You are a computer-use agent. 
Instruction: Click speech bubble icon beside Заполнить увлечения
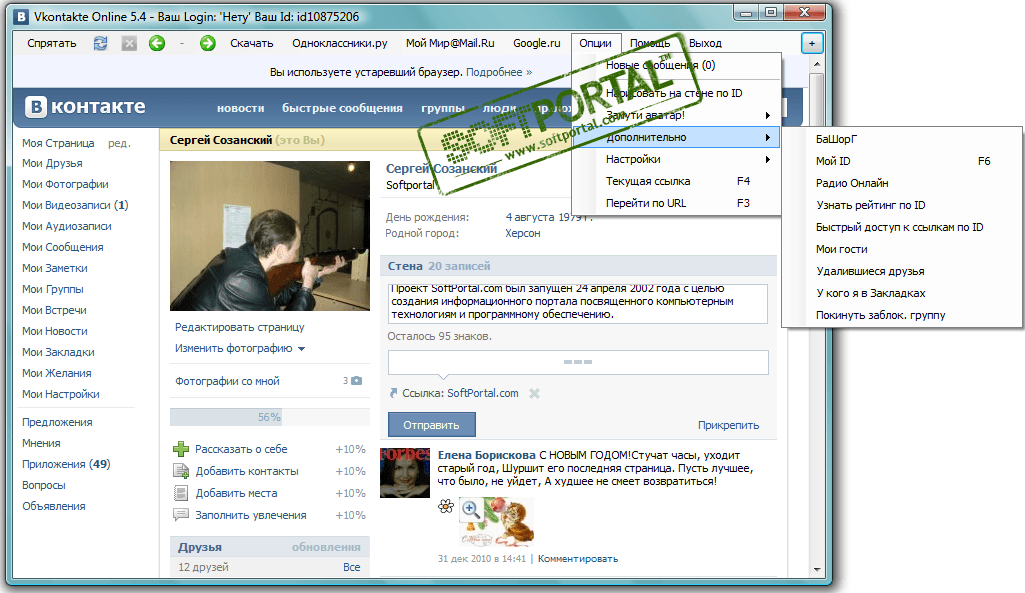tap(180, 515)
